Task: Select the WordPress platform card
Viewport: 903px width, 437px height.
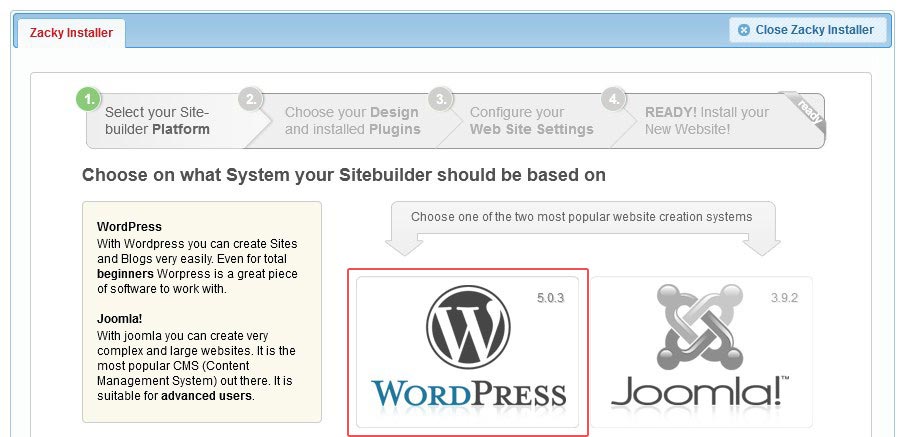Action: 468,352
